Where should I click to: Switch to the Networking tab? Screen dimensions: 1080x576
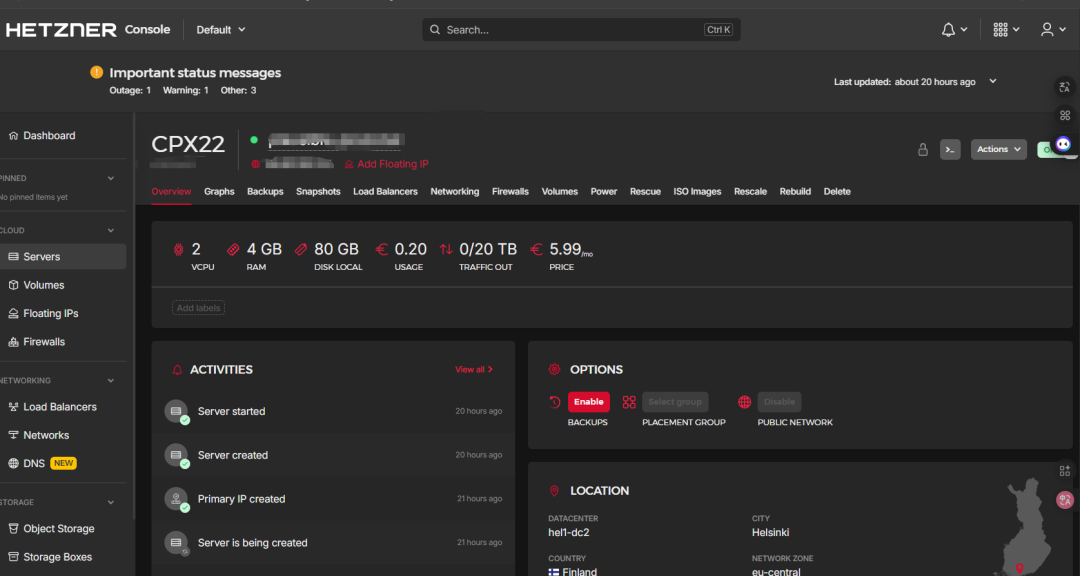click(x=455, y=192)
